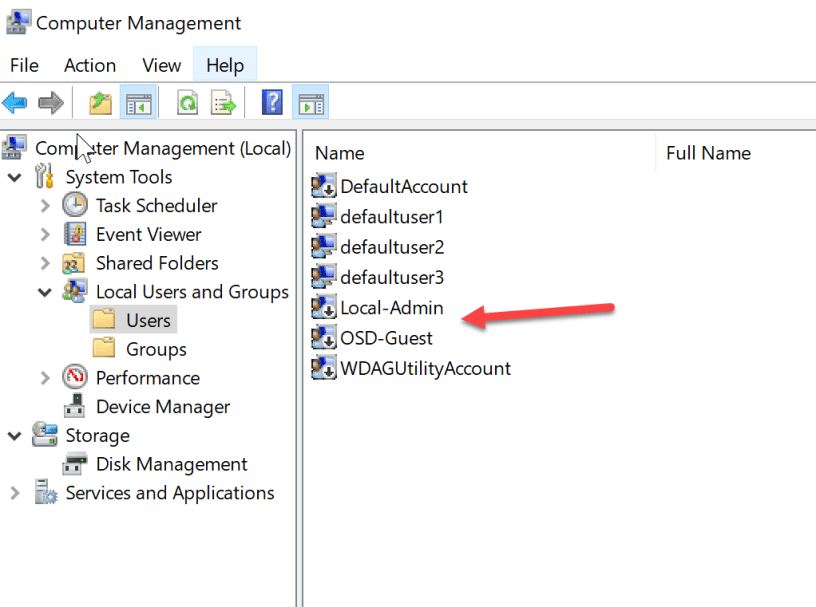Expand the Services and Applications node
The height and width of the screenshot is (607, 816).
(x=15, y=493)
